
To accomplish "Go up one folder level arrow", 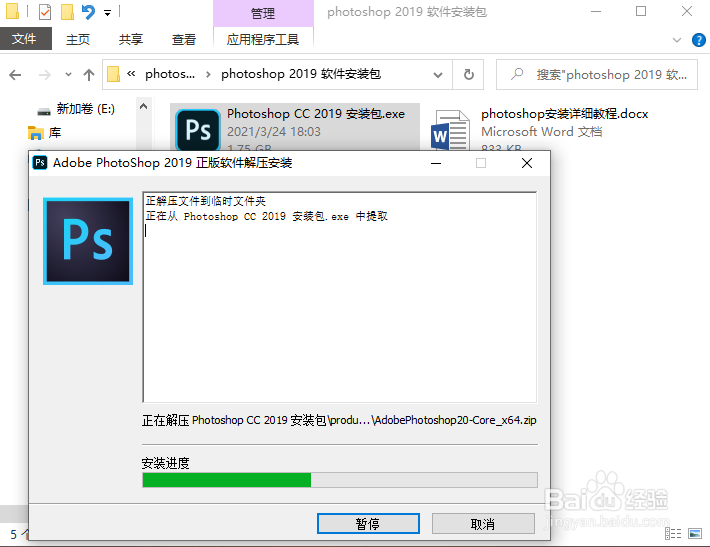I will coord(89,75).
